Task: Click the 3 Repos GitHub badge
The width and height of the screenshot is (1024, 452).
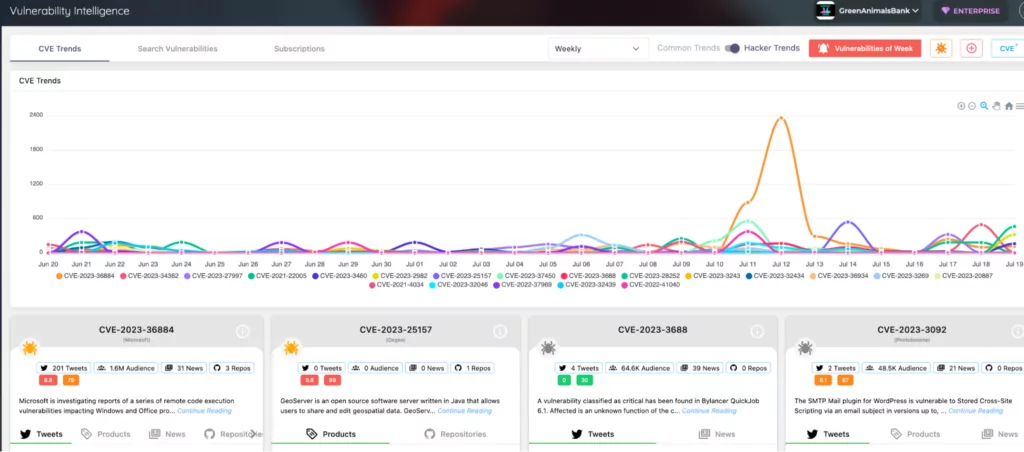Action: pos(232,368)
